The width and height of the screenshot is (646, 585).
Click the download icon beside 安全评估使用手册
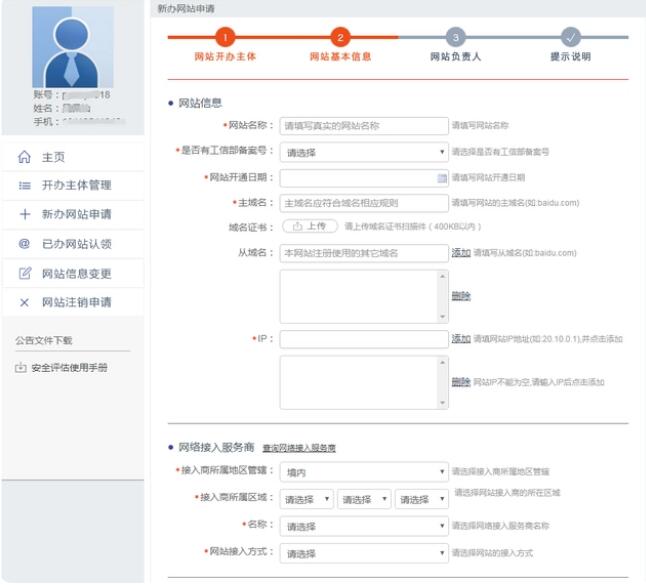click(x=21, y=367)
